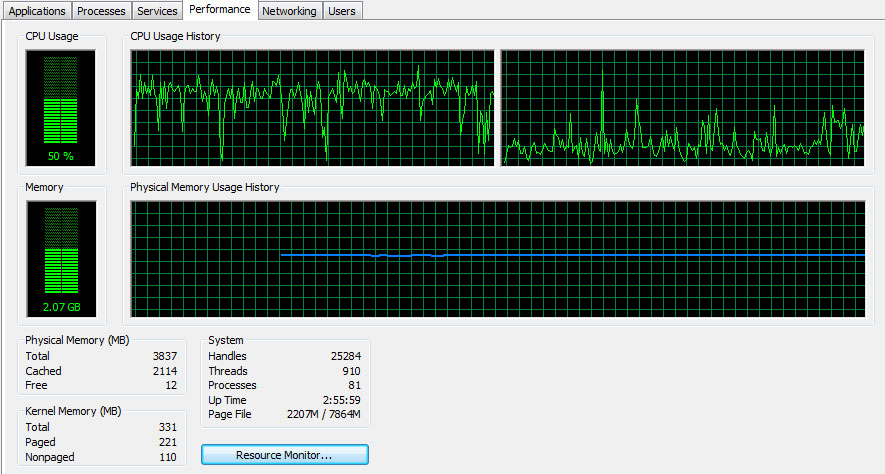The width and height of the screenshot is (885, 474).
Task: Click the CPU Usage History label
Action: 175,36
